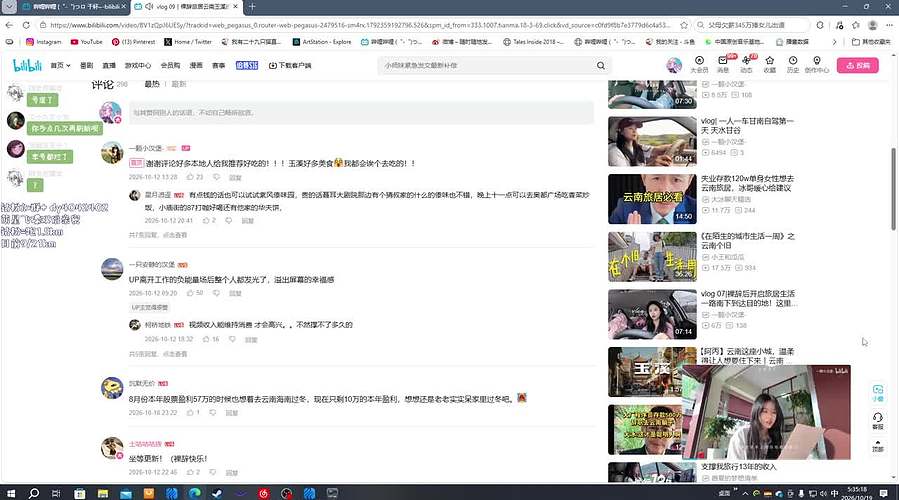The height and width of the screenshot is (500, 899).
Task: Click the floating mini video player
Action: (766, 412)
